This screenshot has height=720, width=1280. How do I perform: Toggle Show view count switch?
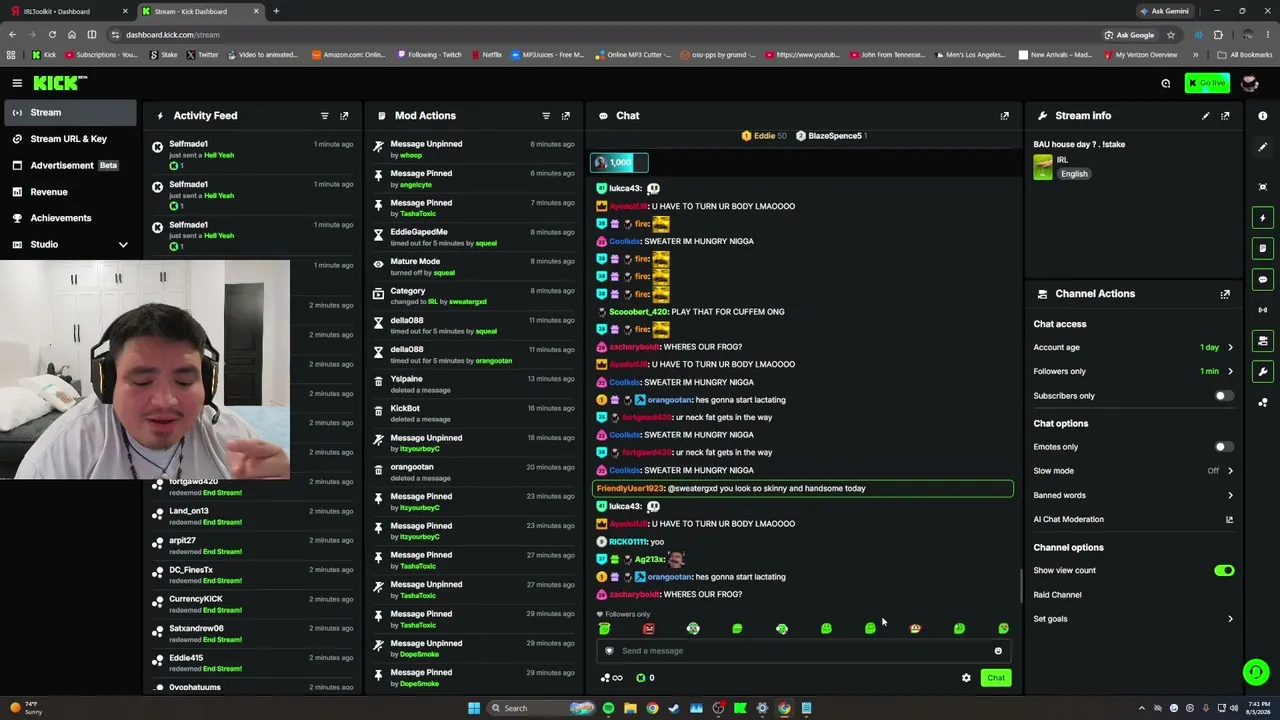1224,570
